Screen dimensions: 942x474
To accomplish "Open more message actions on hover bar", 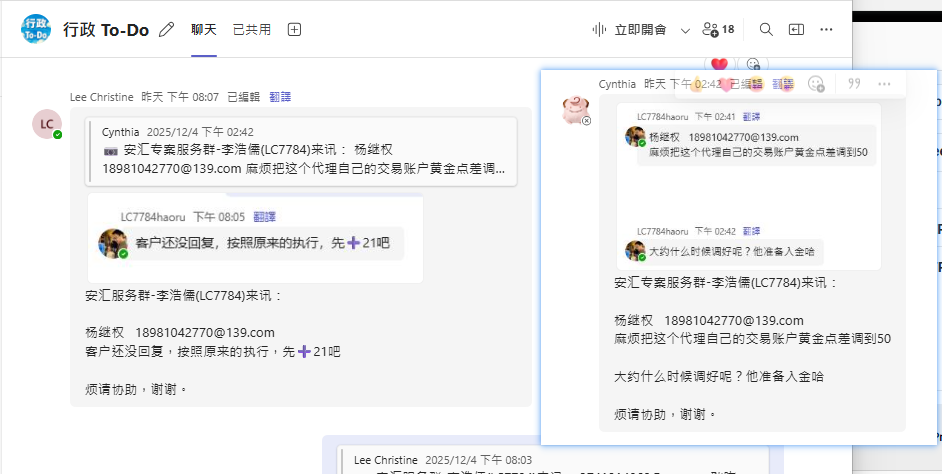I will tap(884, 84).
